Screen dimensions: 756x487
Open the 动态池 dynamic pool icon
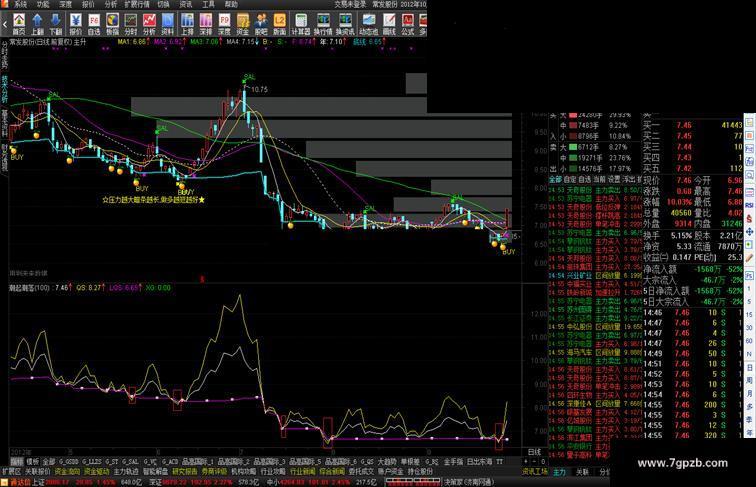(x=368, y=24)
